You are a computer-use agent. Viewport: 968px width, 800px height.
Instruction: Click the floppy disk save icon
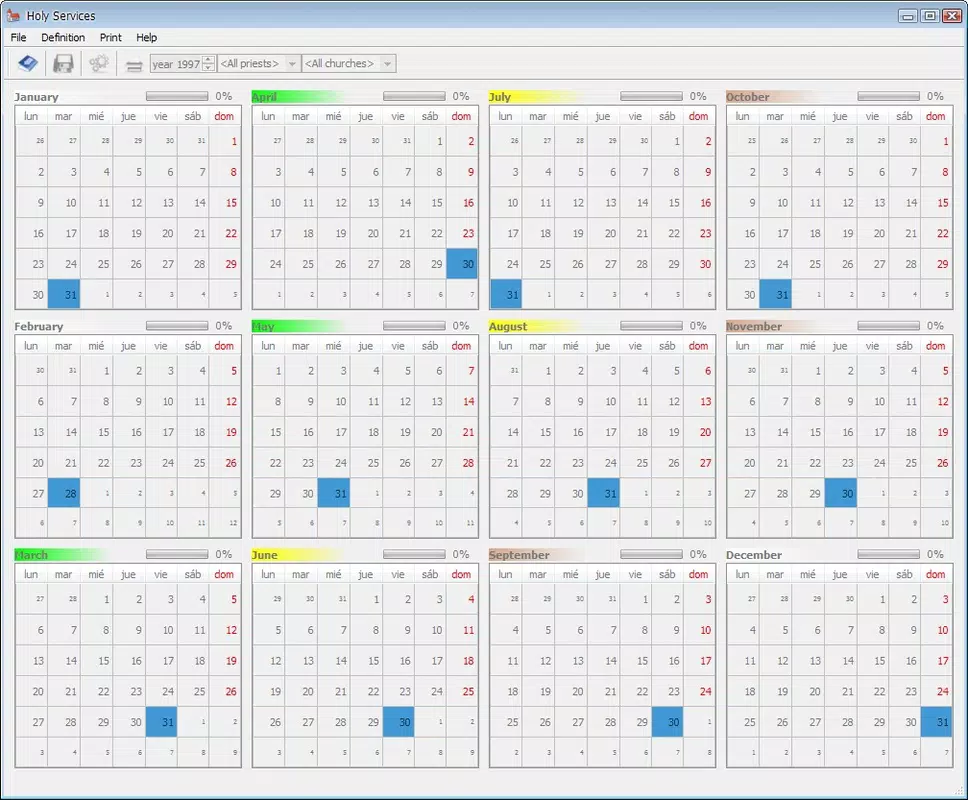click(x=63, y=64)
